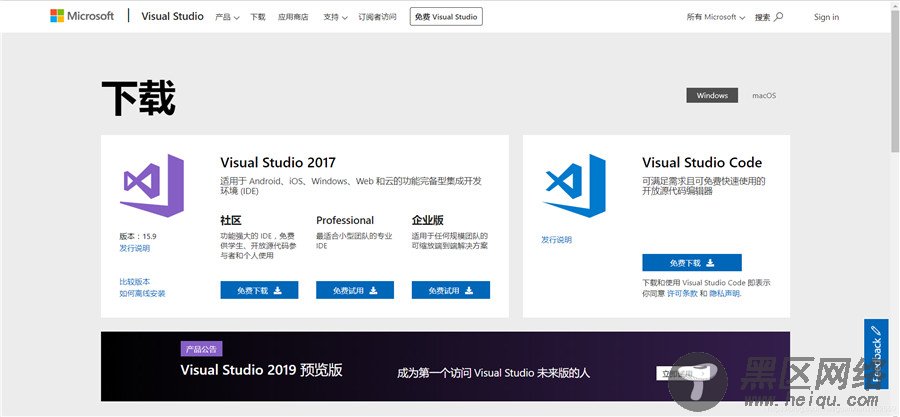Click download arrow icon on Professional 免费试用 button
This screenshot has height=417, width=900.
click(x=373, y=290)
